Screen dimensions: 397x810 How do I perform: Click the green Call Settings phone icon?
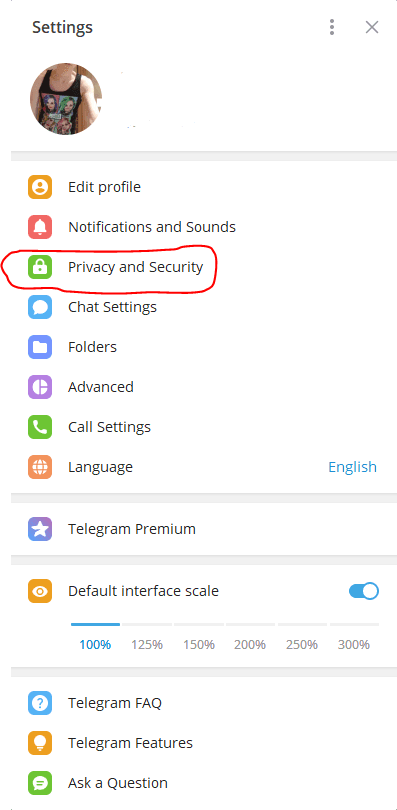click(x=40, y=427)
